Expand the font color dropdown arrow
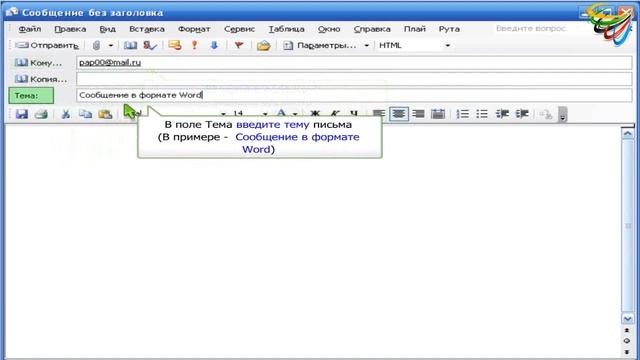 tap(295, 114)
